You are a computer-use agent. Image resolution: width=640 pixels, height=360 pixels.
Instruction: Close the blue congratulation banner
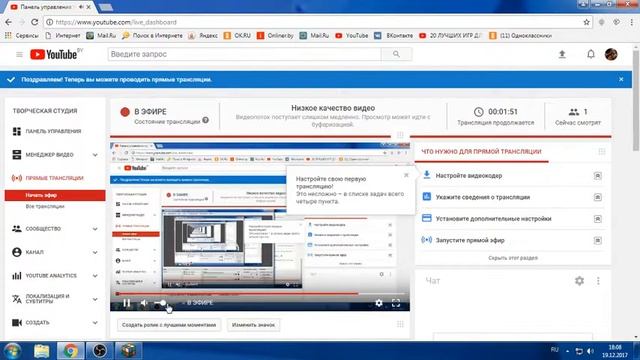click(621, 80)
